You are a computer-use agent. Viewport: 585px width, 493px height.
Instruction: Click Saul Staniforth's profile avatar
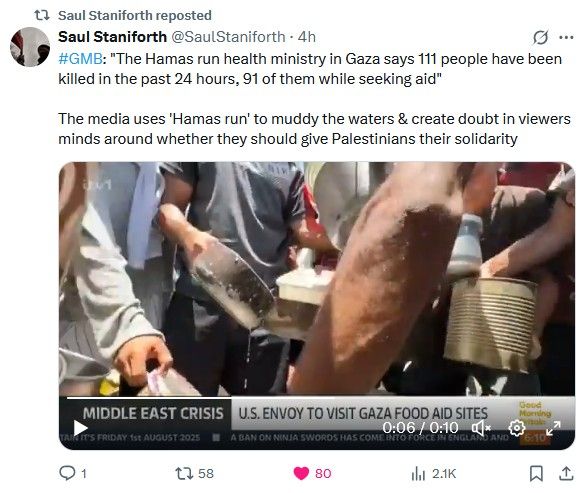30,47
